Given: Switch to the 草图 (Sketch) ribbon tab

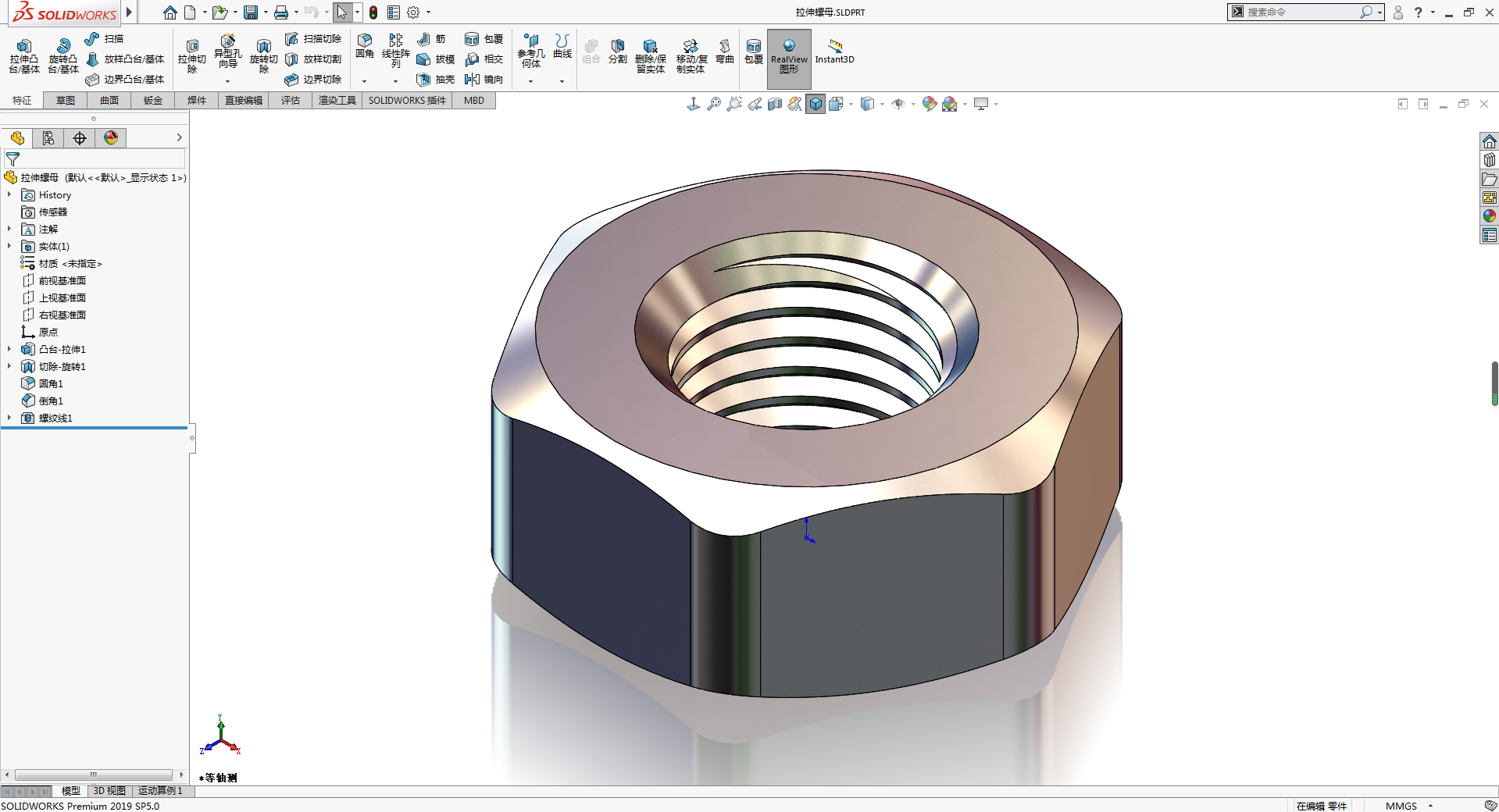Looking at the screenshot, I should [66, 101].
